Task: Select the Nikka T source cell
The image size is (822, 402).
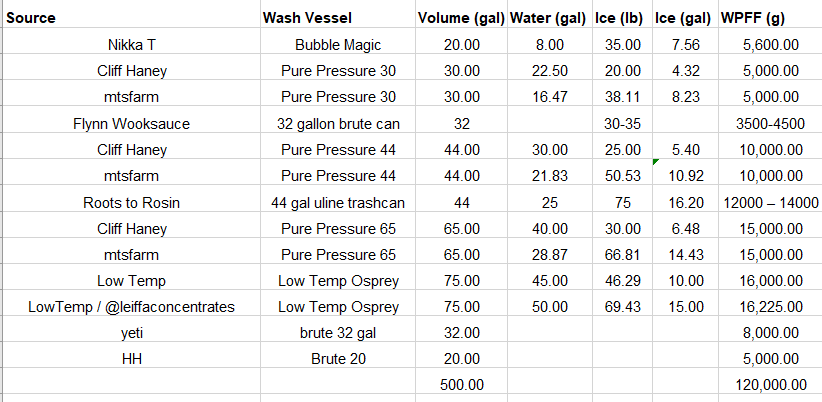Action: click(x=131, y=45)
